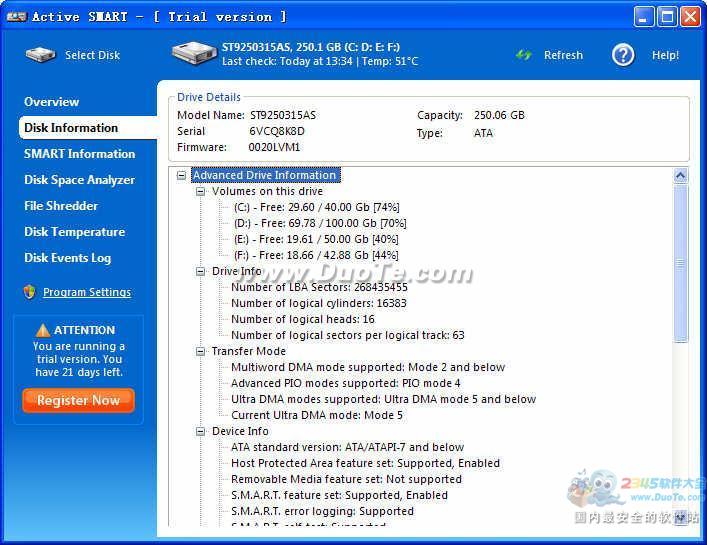Click the Select Disk label
The height and width of the screenshot is (545, 707).
[x=92, y=55]
